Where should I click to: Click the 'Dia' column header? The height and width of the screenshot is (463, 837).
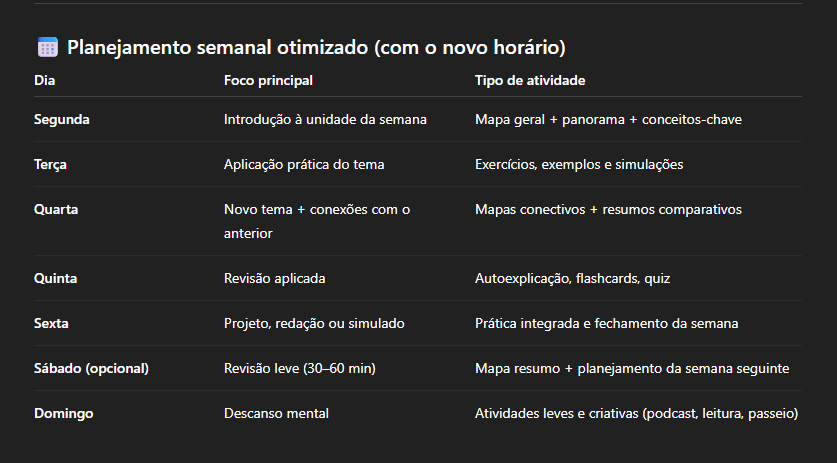click(44, 80)
